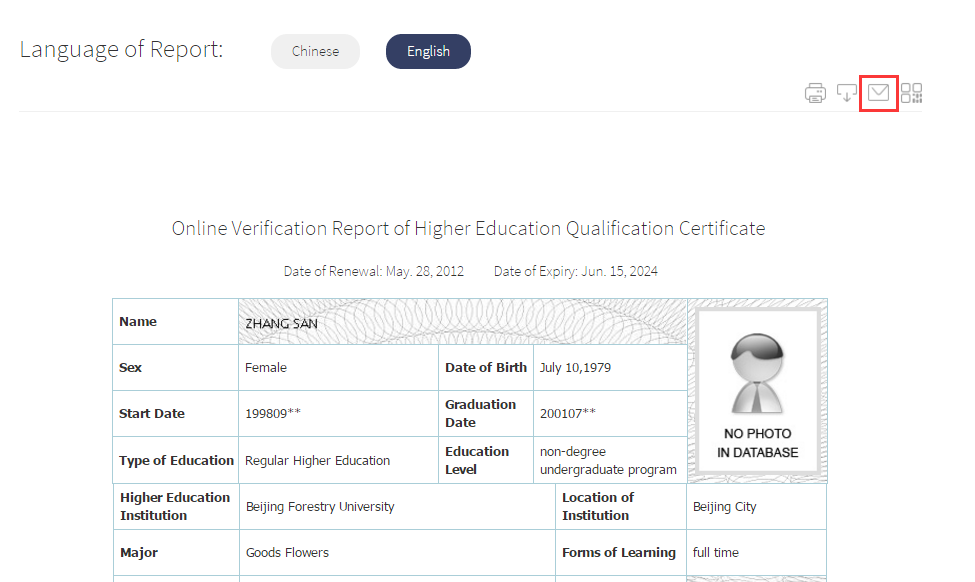This screenshot has width=975, height=582.
Task: Show the QR code icon
Action: point(912,93)
